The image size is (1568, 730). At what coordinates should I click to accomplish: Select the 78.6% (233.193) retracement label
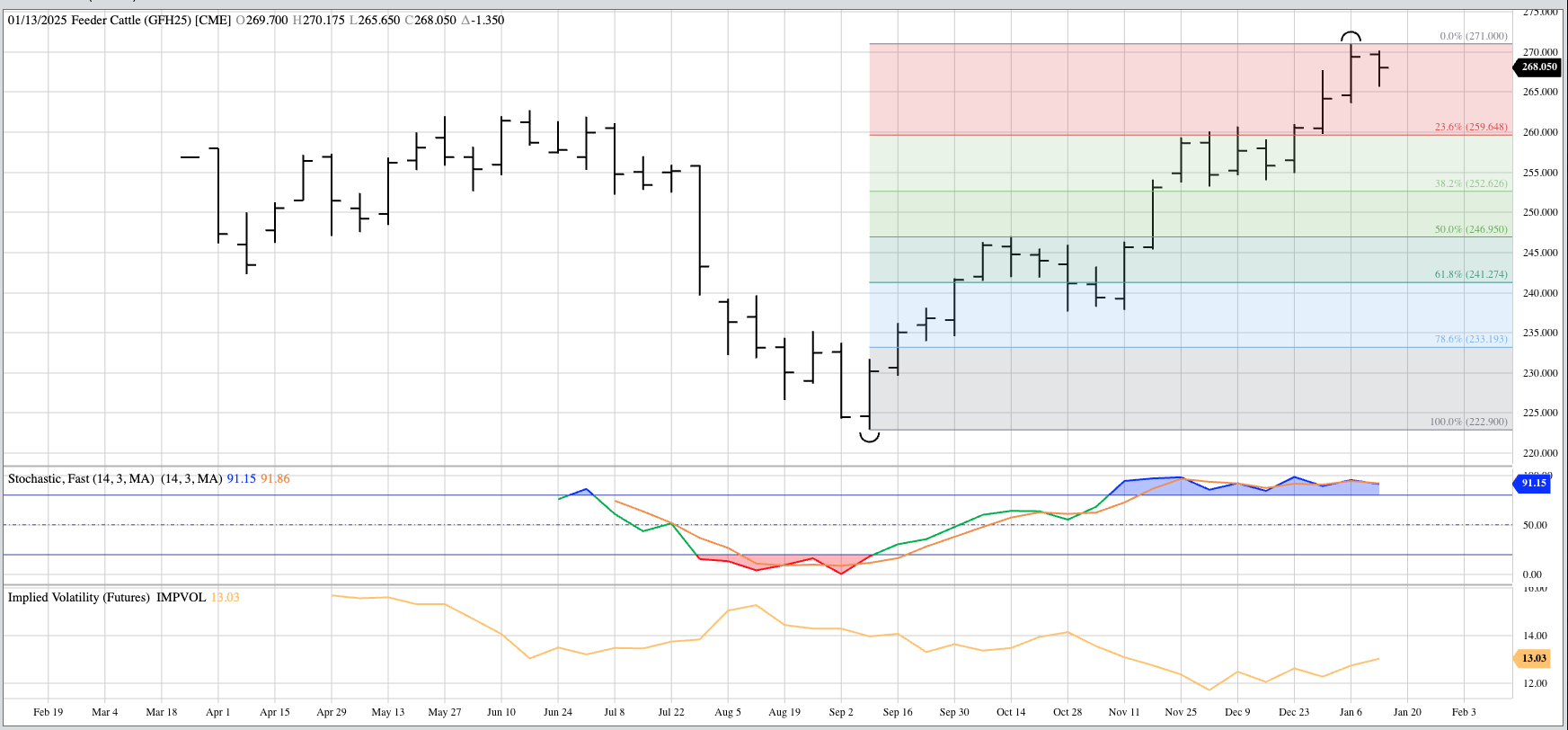(x=1470, y=339)
